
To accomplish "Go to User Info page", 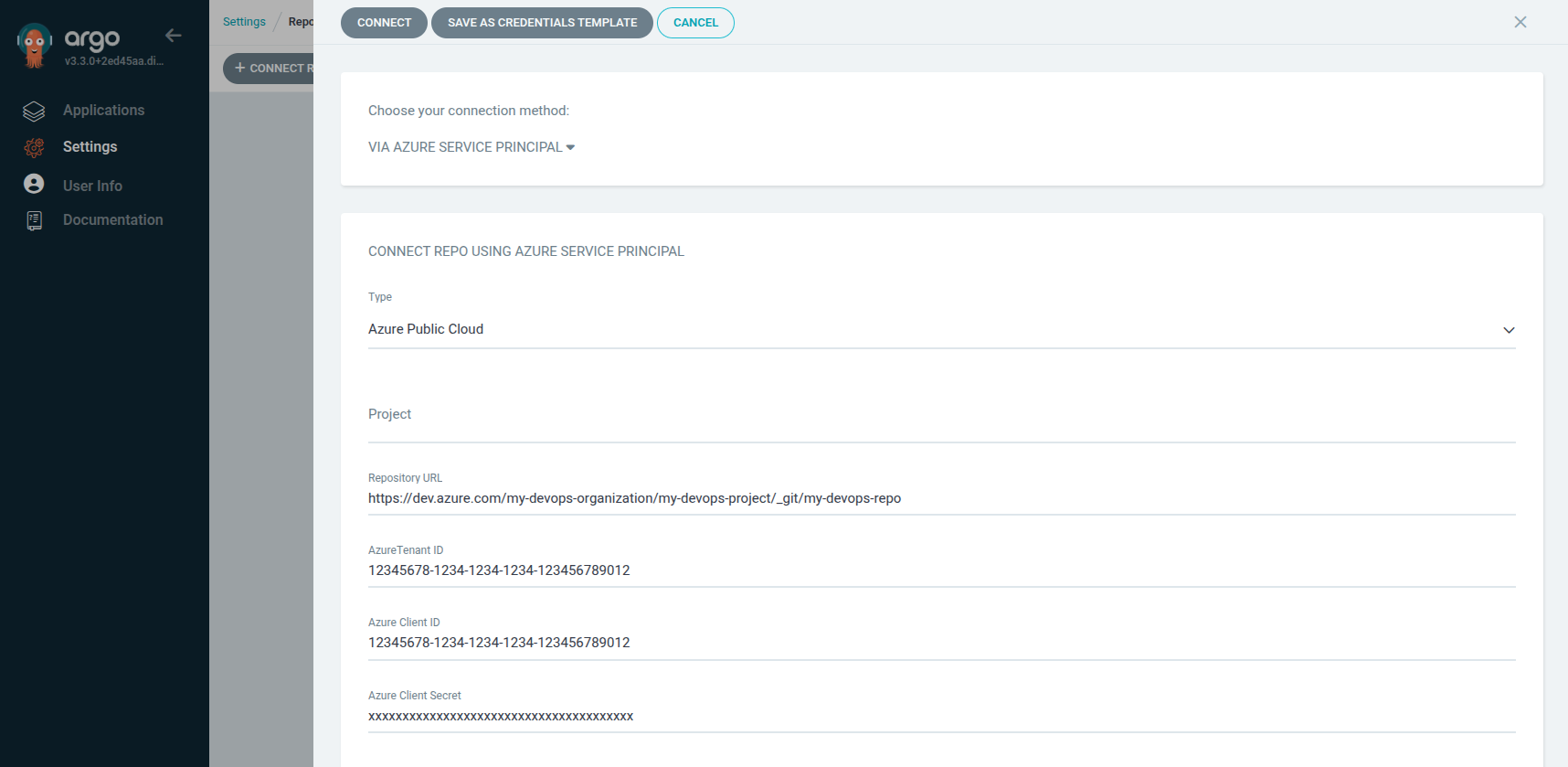I will pyautogui.click(x=92, y=186).
